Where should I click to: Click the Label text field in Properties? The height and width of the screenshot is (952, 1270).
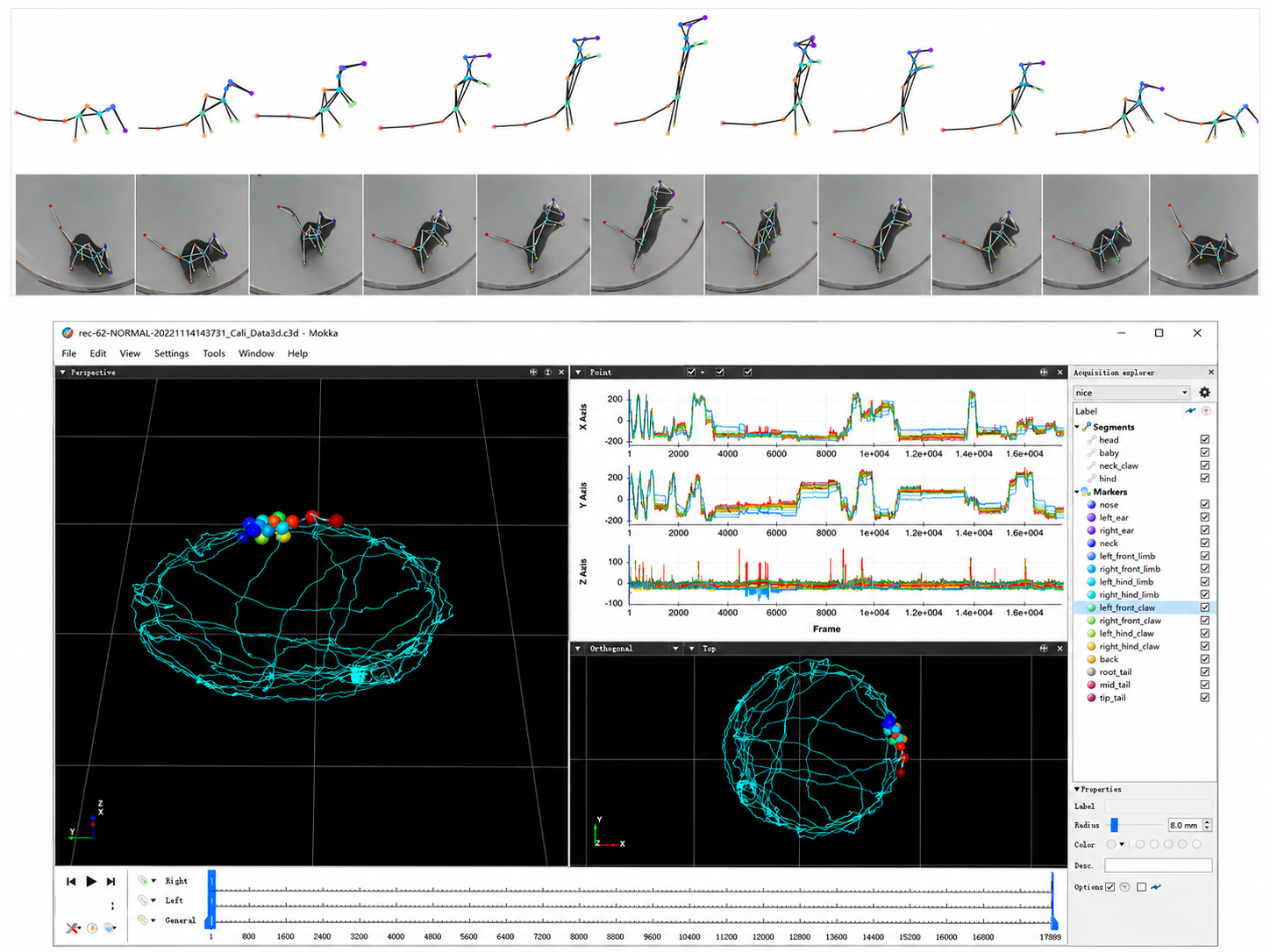(1158, 806)
